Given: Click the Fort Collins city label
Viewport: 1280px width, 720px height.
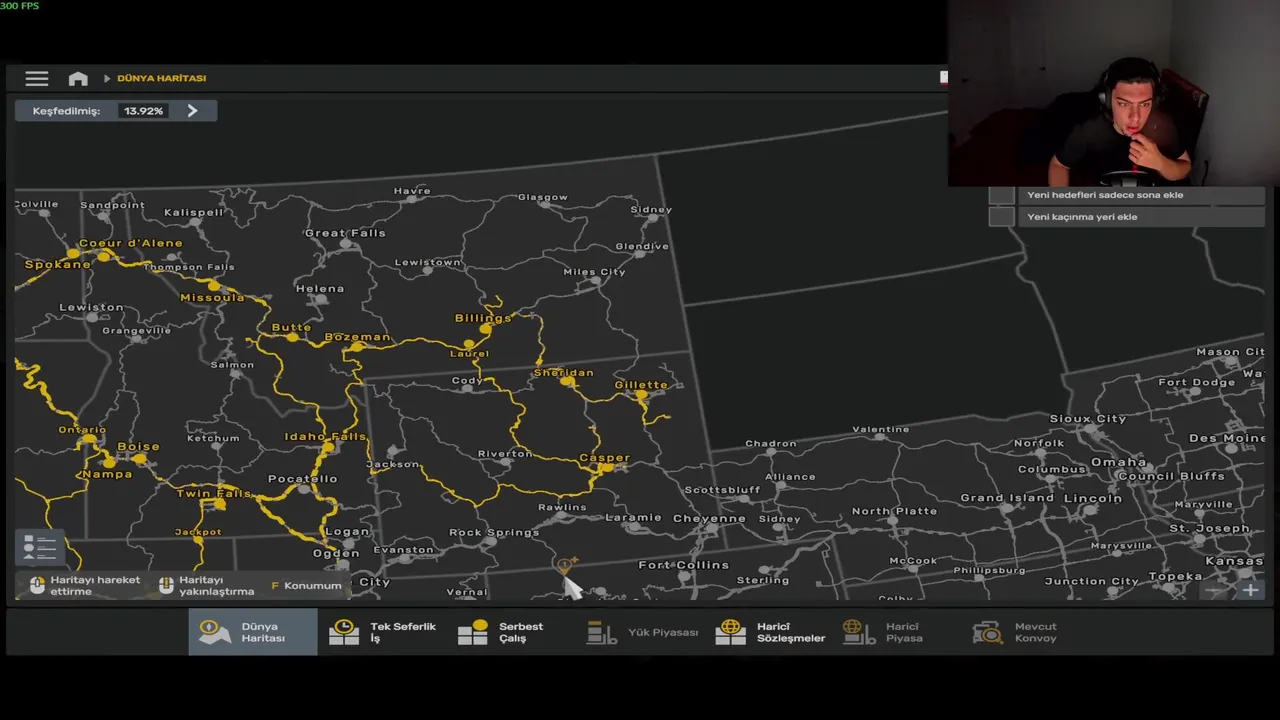Looking at the screenshot, I should pos(684,565).
